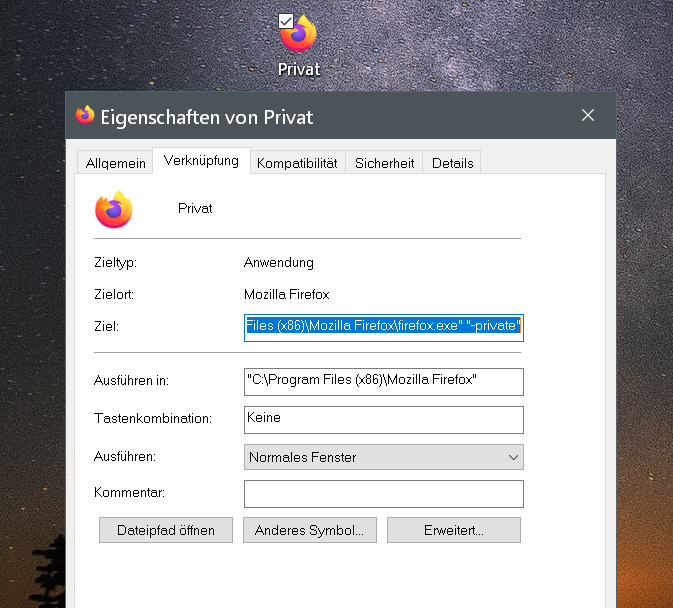
Task: Click the dialog title Eigenschaften von Privat
Action: (207, 117)
